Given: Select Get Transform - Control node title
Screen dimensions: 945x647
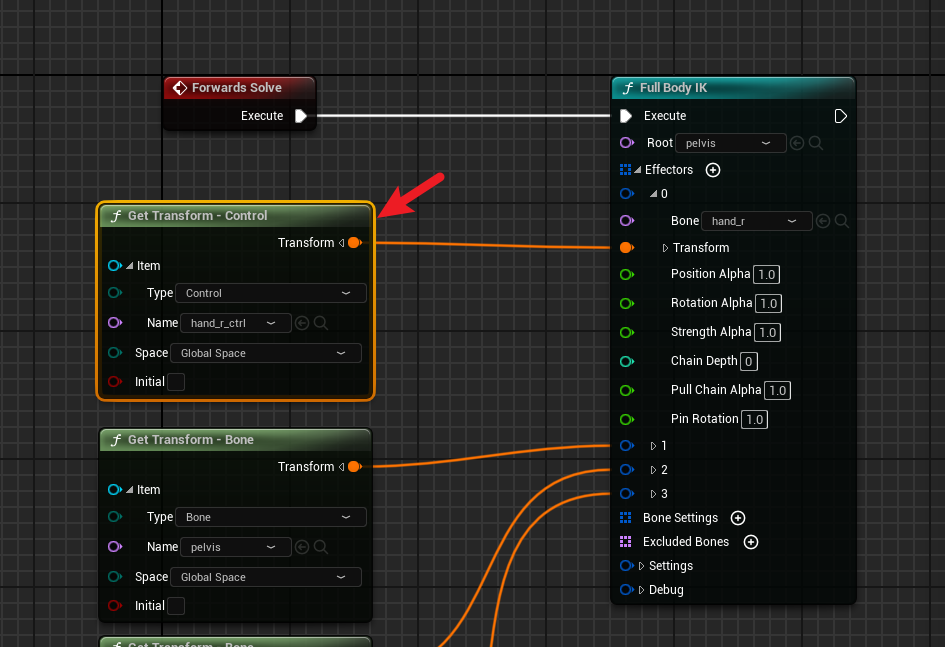Looking at the screenshot, I should coord(197,216).
